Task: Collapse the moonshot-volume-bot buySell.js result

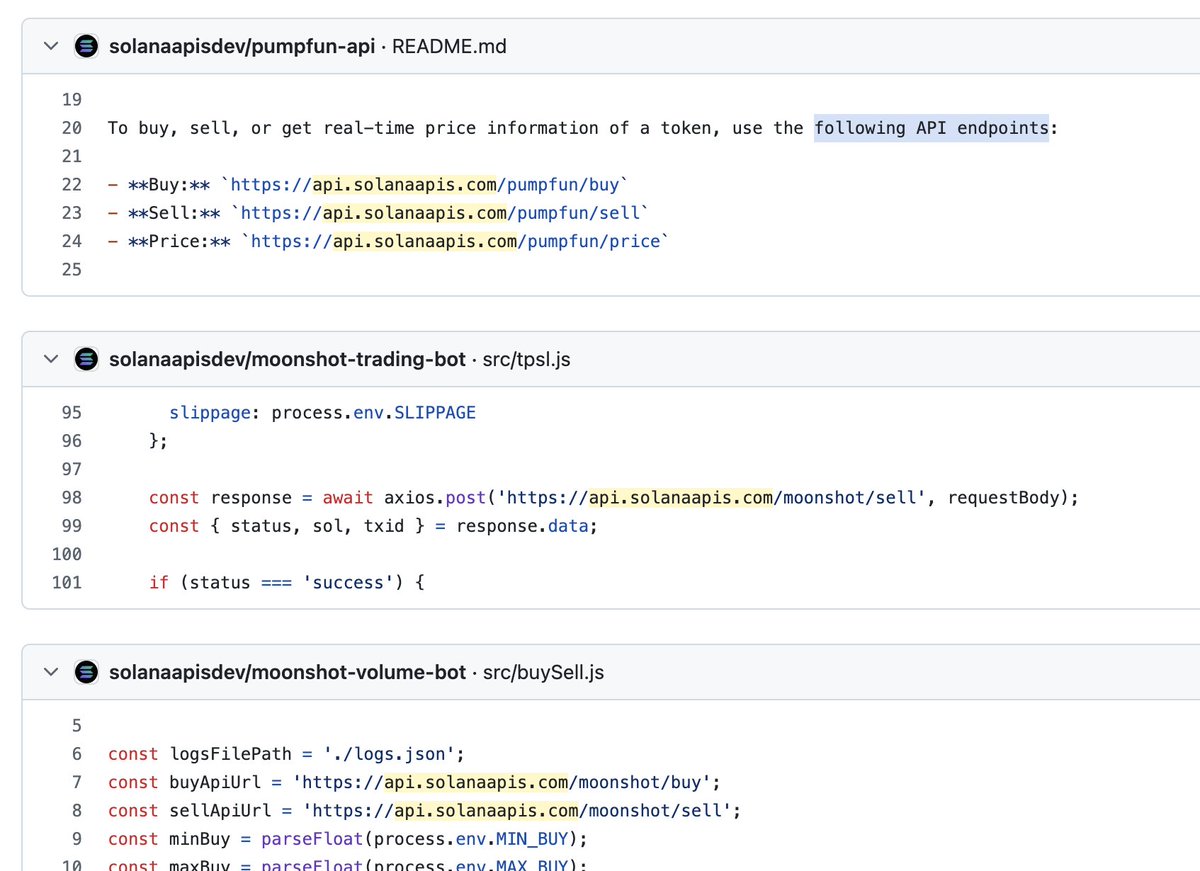Action: tap(50, 671)
